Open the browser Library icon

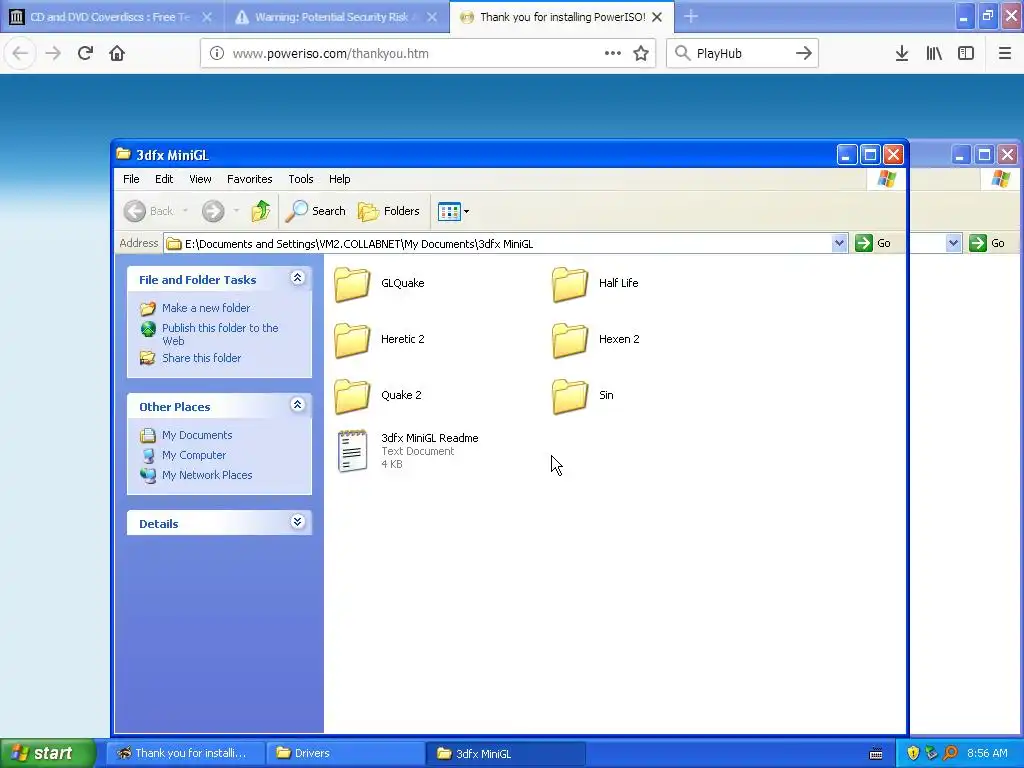934,54
